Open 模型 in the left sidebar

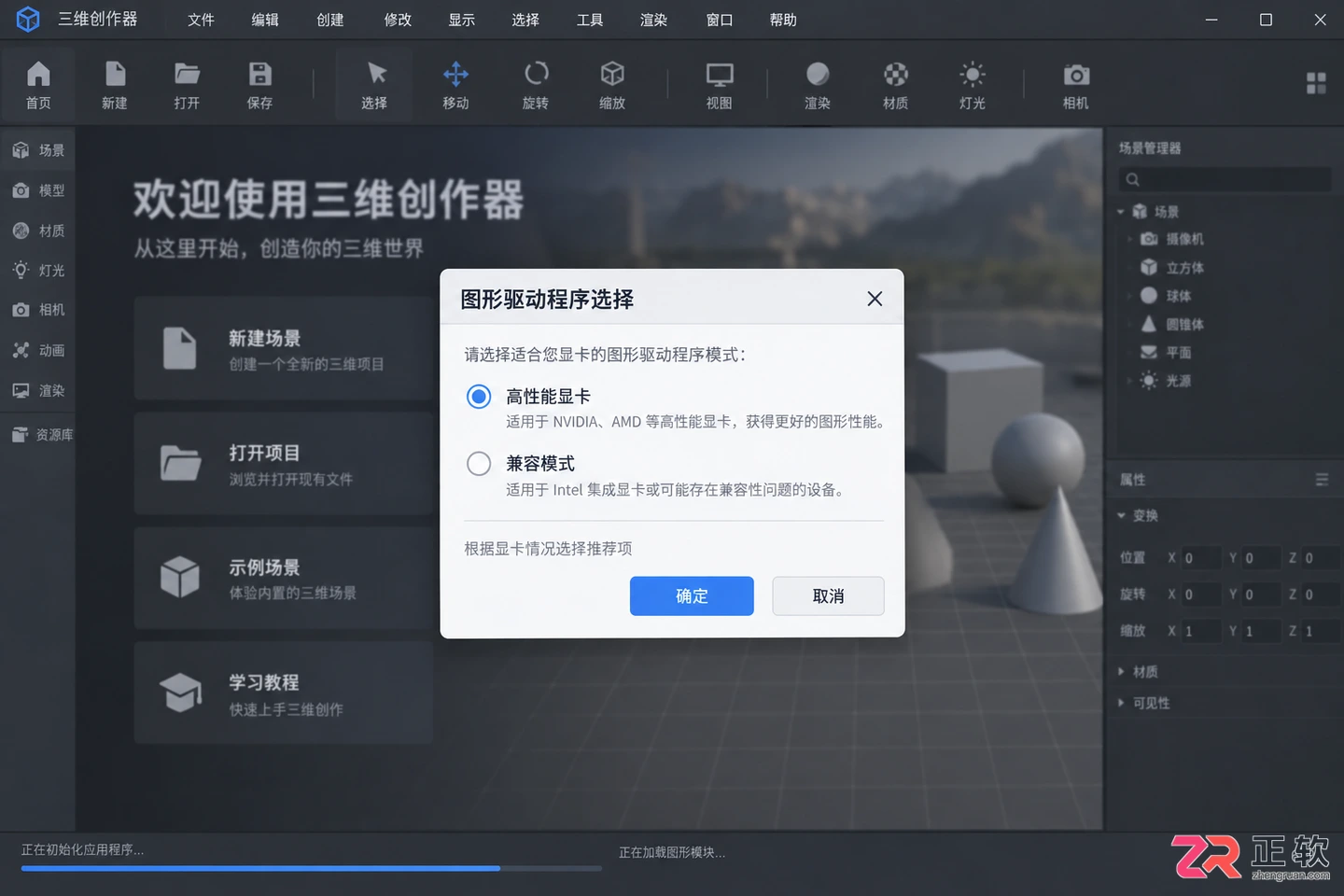click(38, 190)
